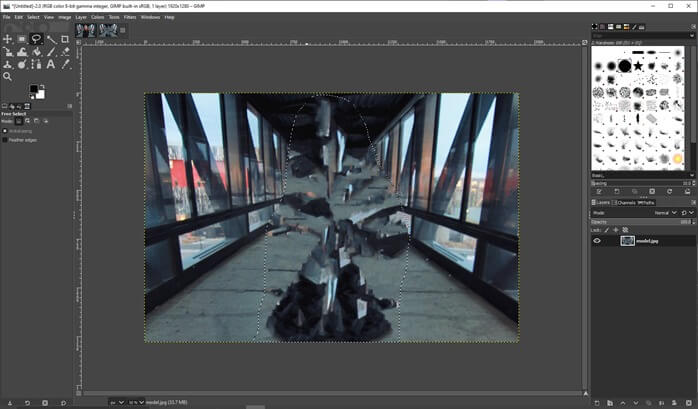The image size is (698, 409).
Task: Switch to the first image tab thumbnail
Action: tap(85, 30)
